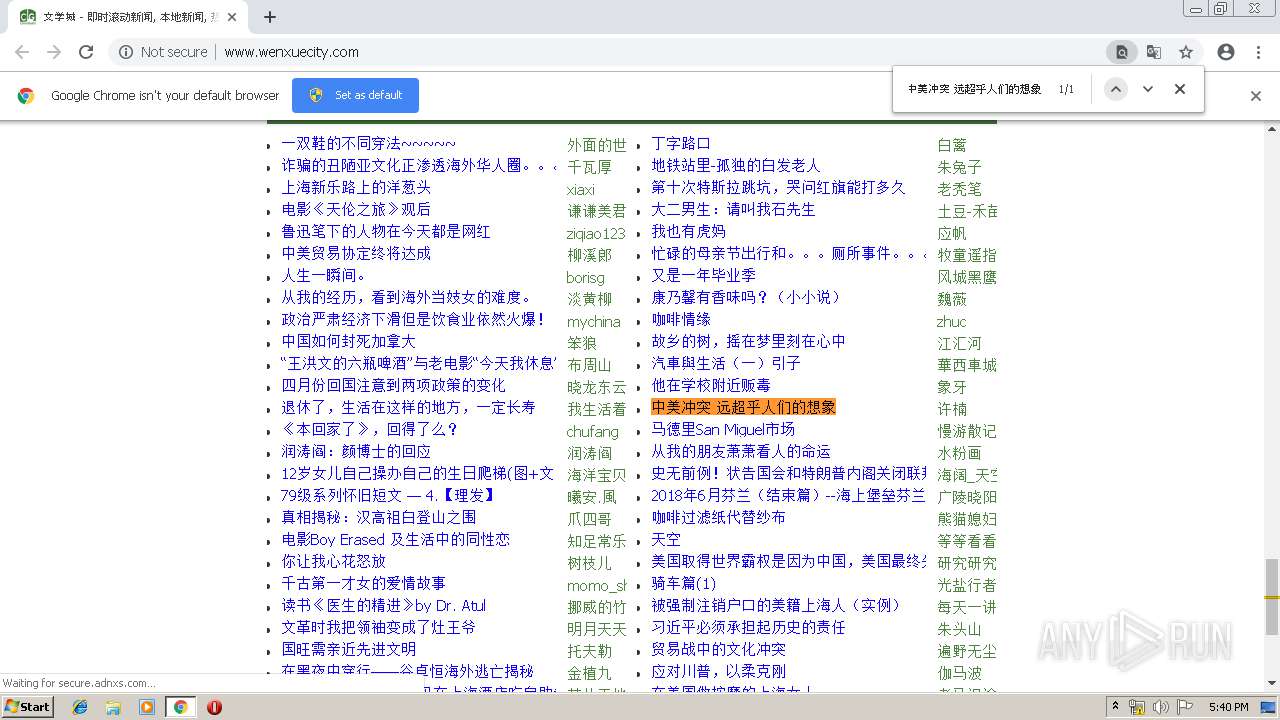
Task: Open article 骑车篇(1)
Action: [x=684, y=584]
